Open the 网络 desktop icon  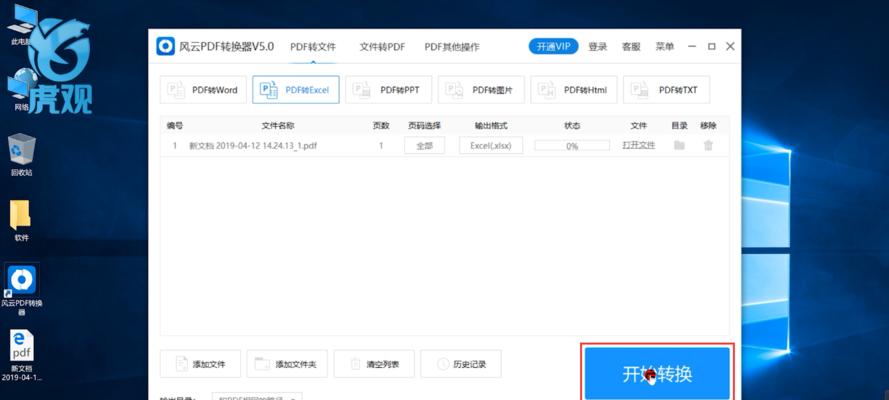click(x=21, y=91)
